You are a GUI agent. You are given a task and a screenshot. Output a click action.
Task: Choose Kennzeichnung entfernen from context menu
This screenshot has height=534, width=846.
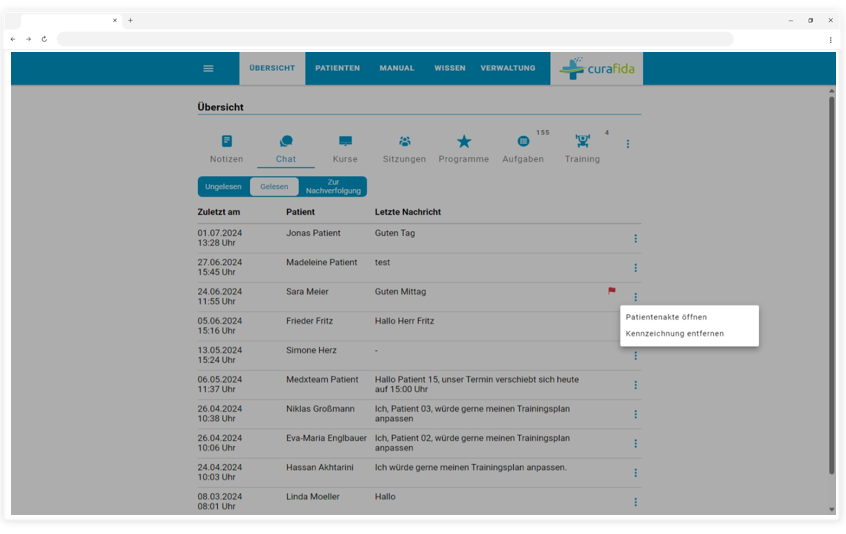(690, 334)
